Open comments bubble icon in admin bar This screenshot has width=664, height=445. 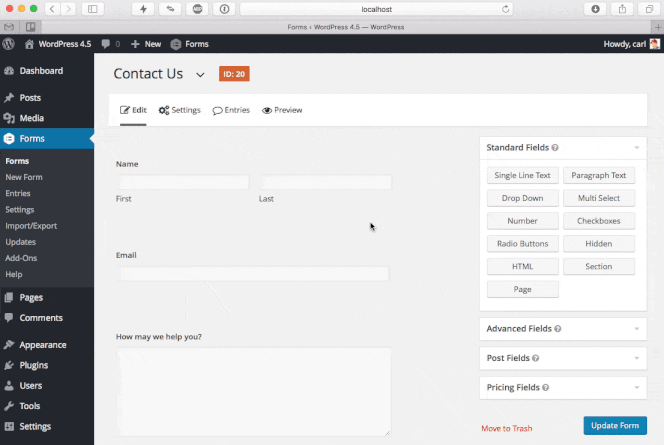click(106, 44)
